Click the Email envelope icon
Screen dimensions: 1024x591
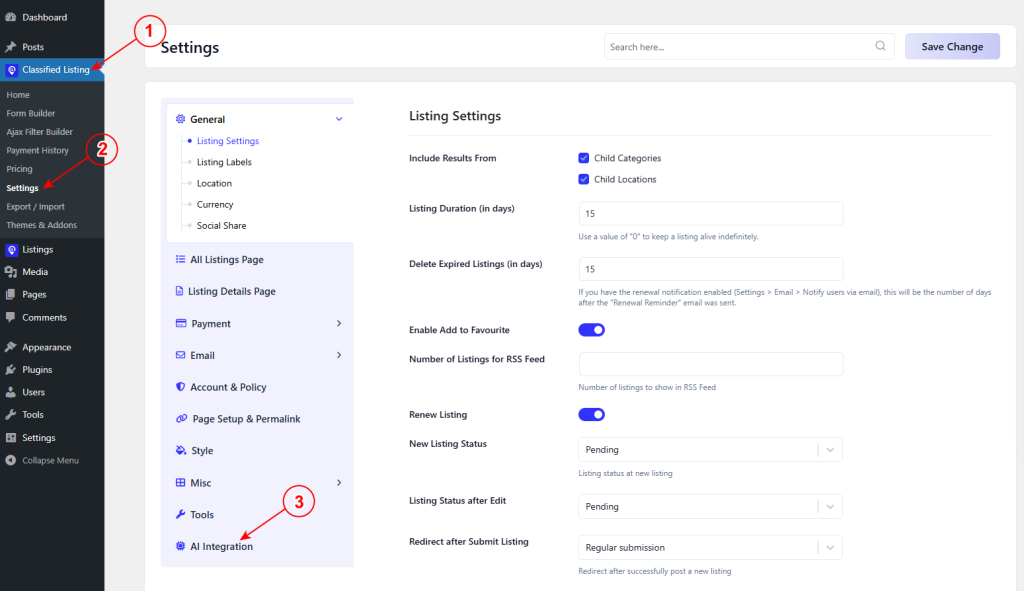180,355
